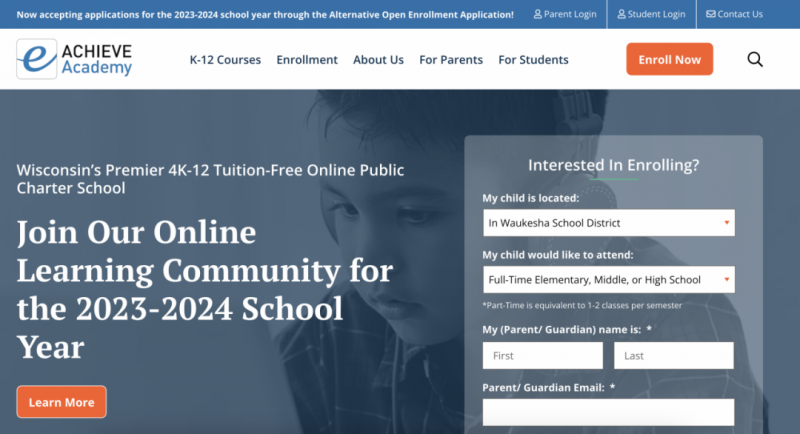Go to Student Login link

(x=651, y=14)
